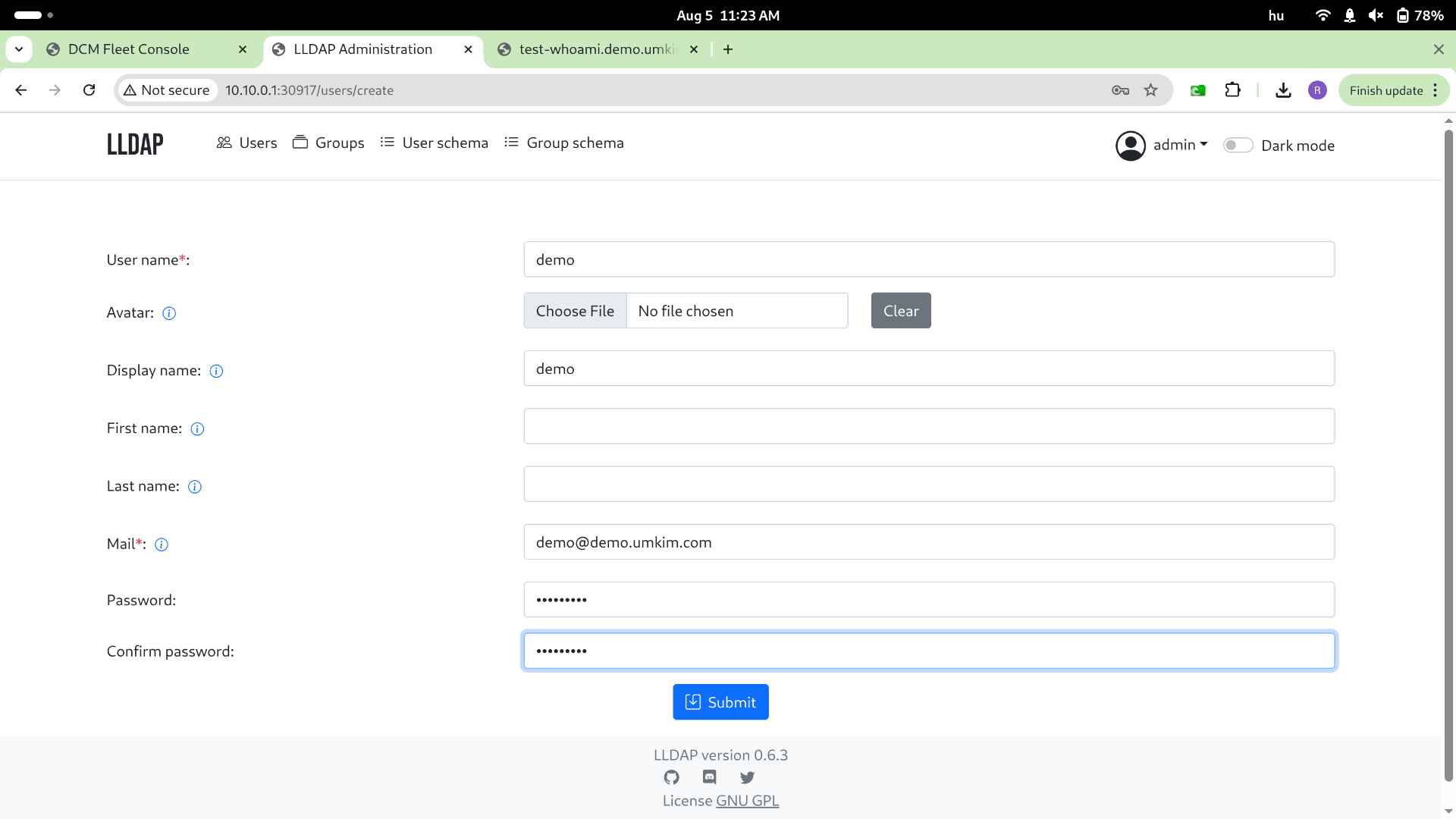
Task: Clear the chosen avatar file
Action: (x=901, y=311)
